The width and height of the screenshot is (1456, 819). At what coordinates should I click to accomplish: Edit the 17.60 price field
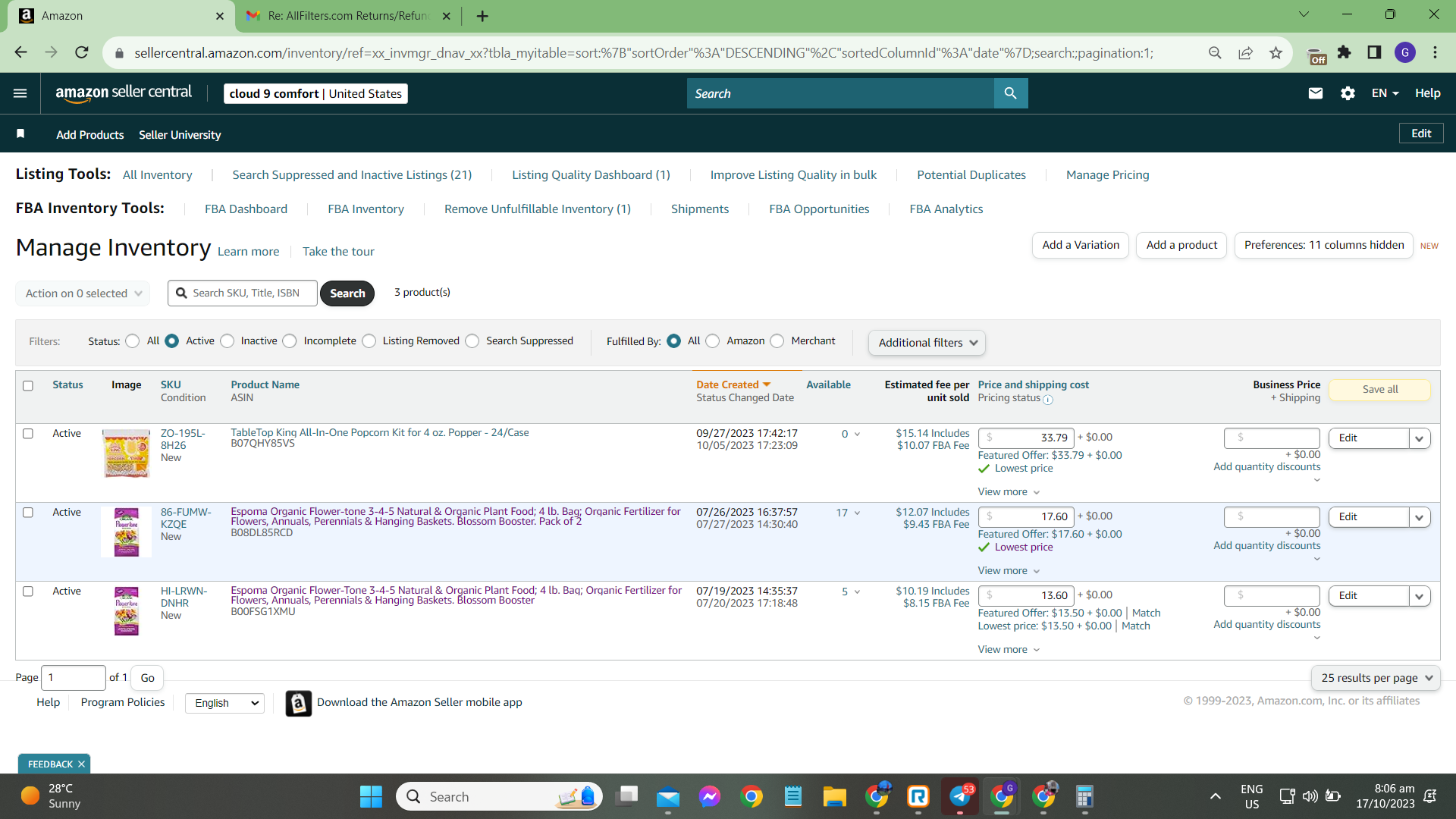(x=1026, y=517)
